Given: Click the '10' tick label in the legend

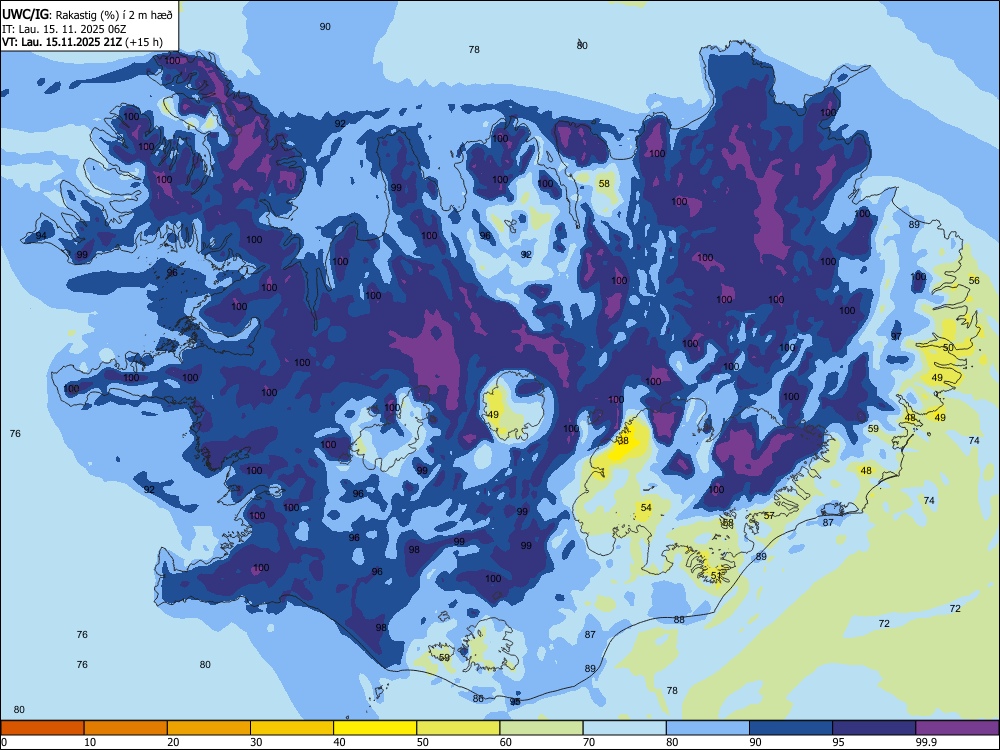Looking at the screenshot, I should coord(90,742).
